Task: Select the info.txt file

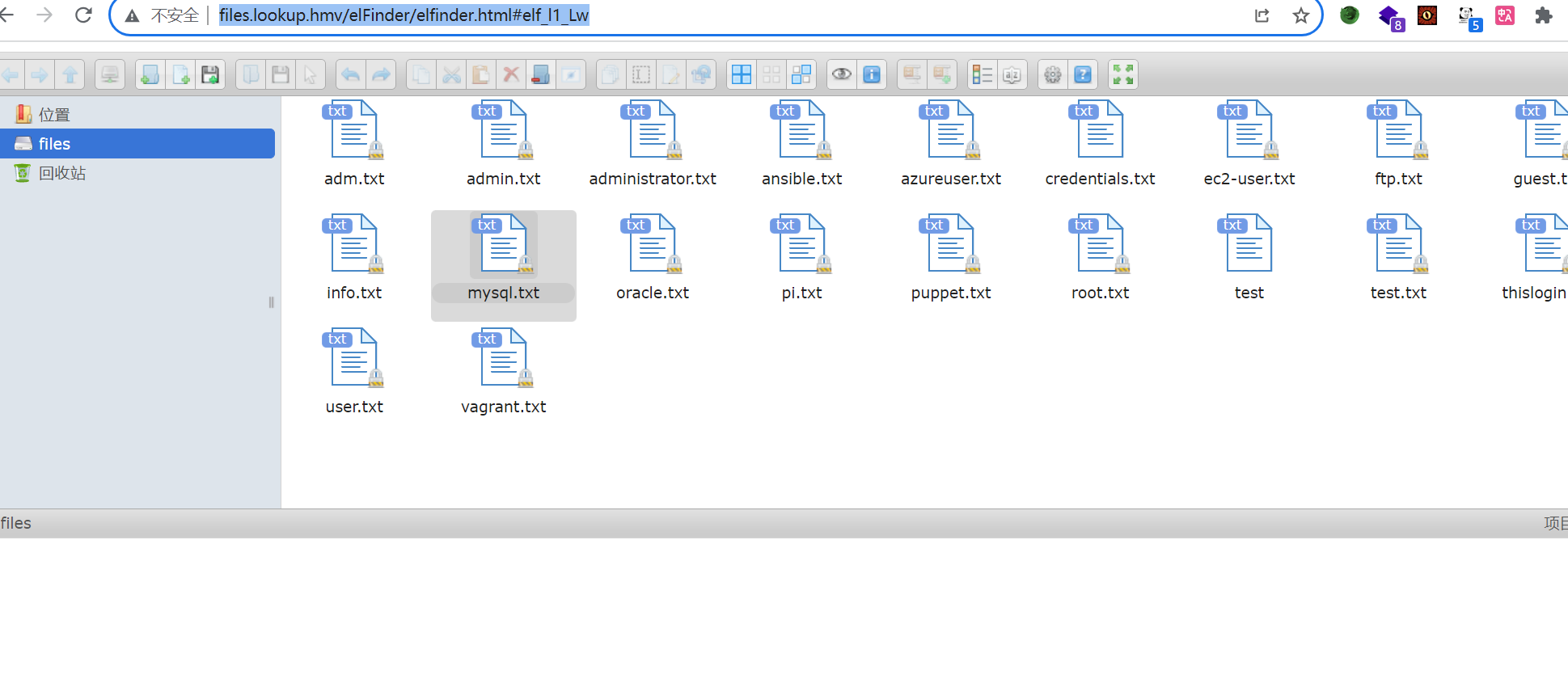Action: pos(354,258)
